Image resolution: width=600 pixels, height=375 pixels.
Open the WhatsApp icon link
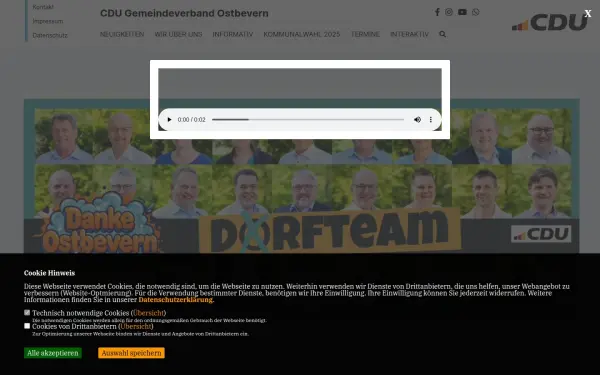(x=476, y=12)
